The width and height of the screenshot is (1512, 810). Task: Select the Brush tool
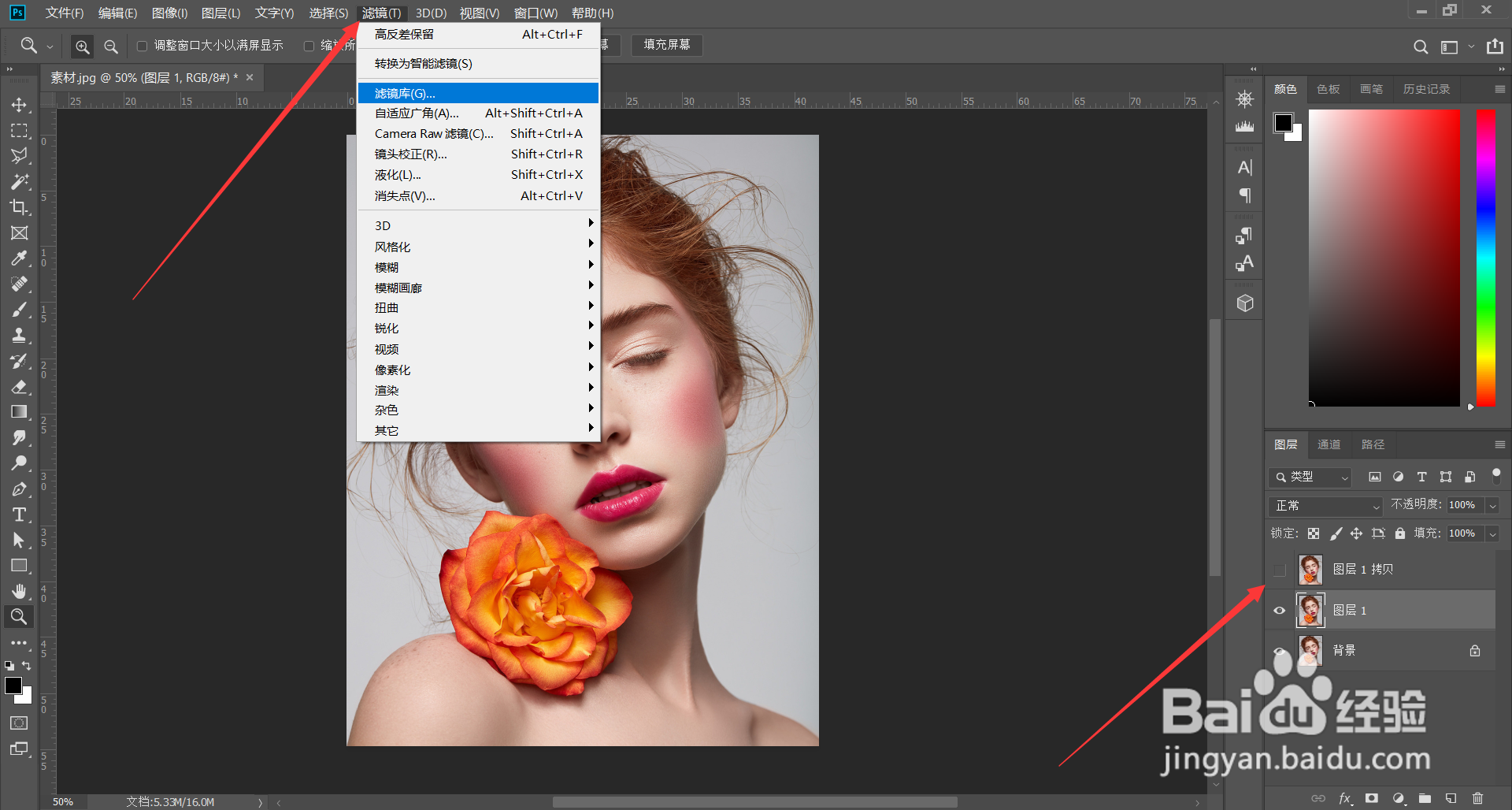[19, 310]
